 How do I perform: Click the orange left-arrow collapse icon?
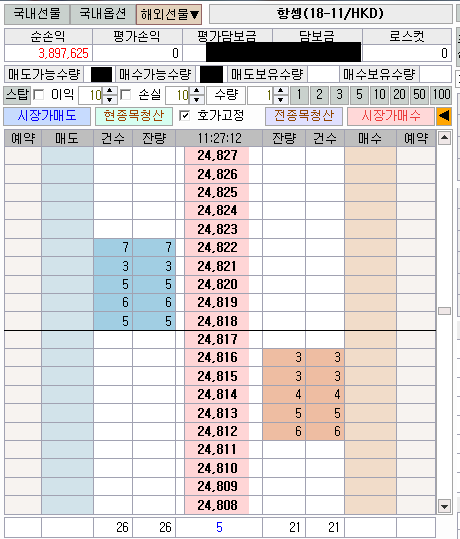coord(444,116)
